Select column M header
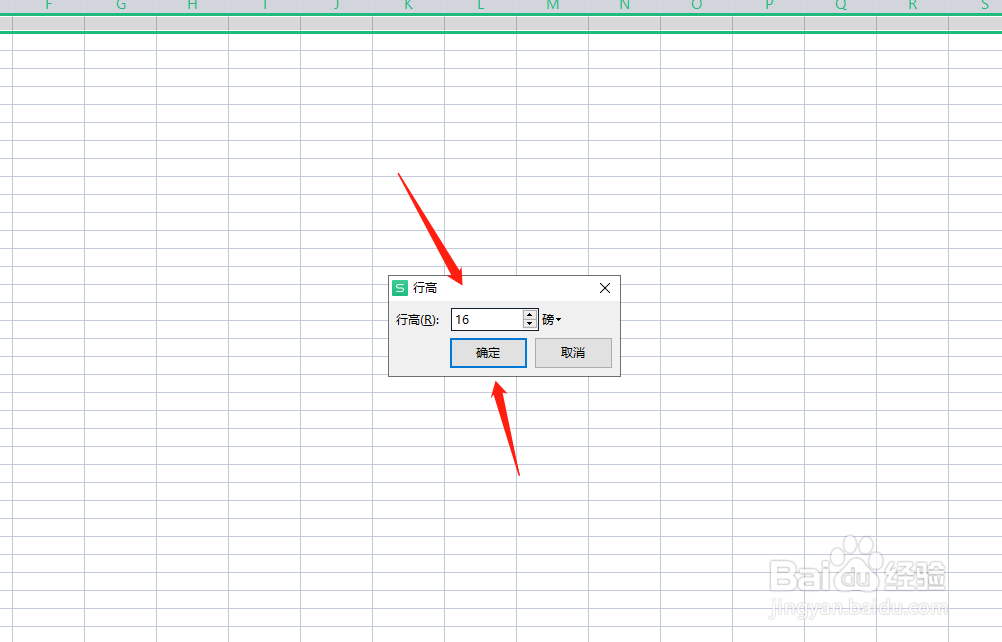This screenshot has width=1002, height=642. click(x=553, y=6)
